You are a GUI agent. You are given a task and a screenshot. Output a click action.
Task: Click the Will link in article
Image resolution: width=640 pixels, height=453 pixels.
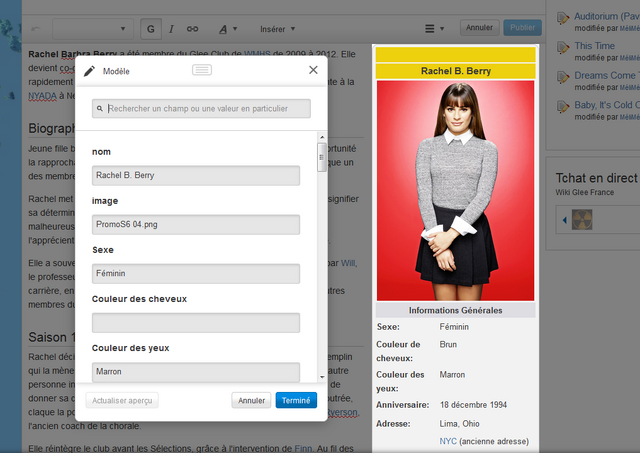click(x=349, y=263)
